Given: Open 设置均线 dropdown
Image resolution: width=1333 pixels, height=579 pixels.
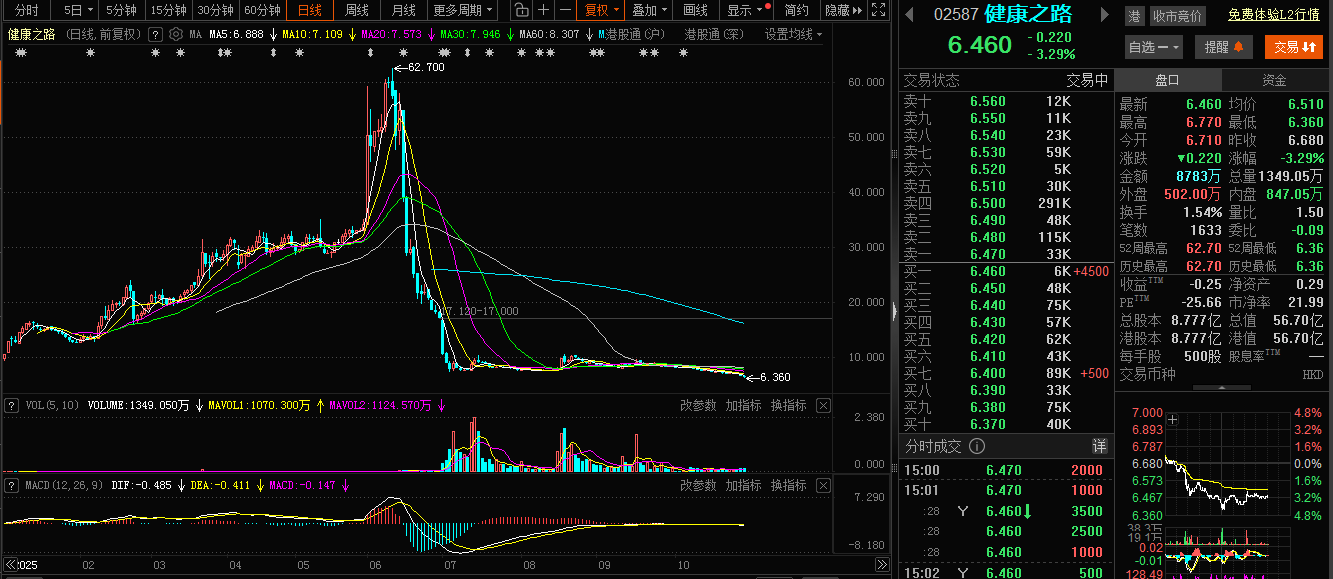Looking at the screenshot, I should [x=794, y=33].
